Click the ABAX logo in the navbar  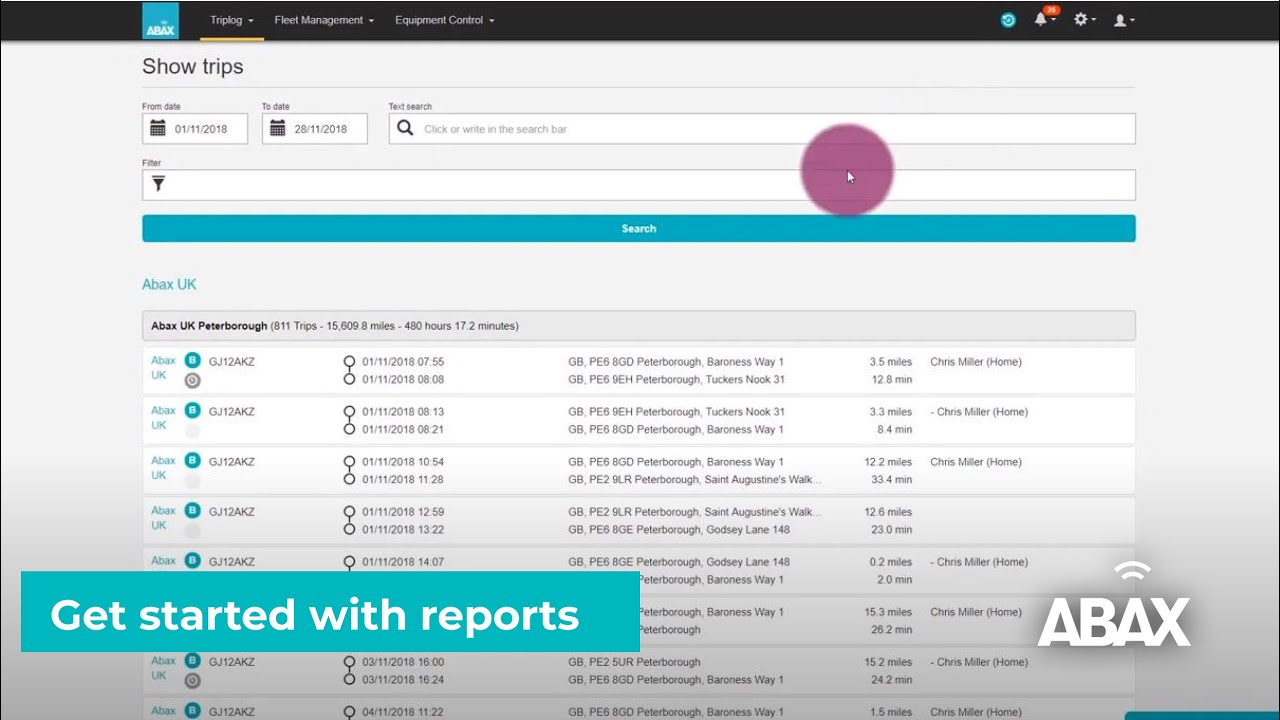[161, 20]
